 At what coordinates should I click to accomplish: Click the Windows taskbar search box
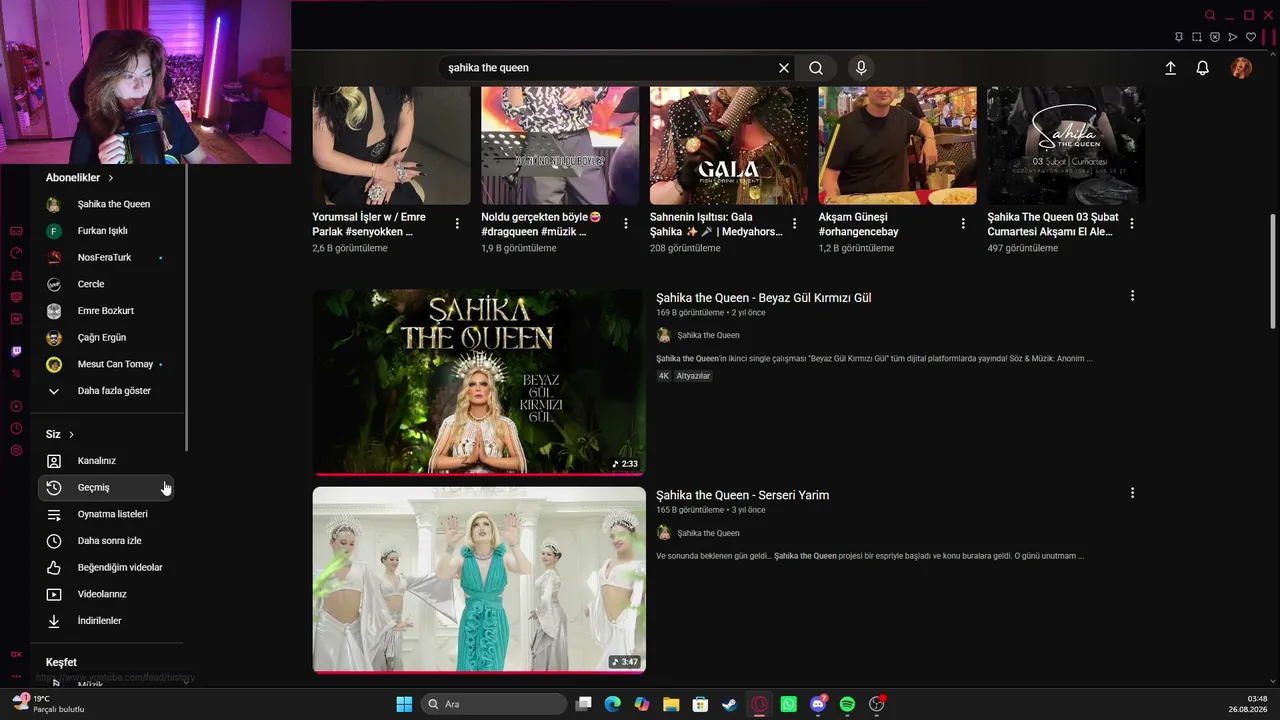coord(494,704)
